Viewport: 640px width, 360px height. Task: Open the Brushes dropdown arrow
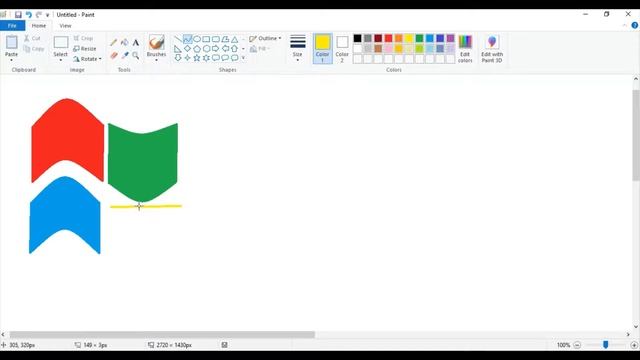pyautogui.click(x=156, y=60)
